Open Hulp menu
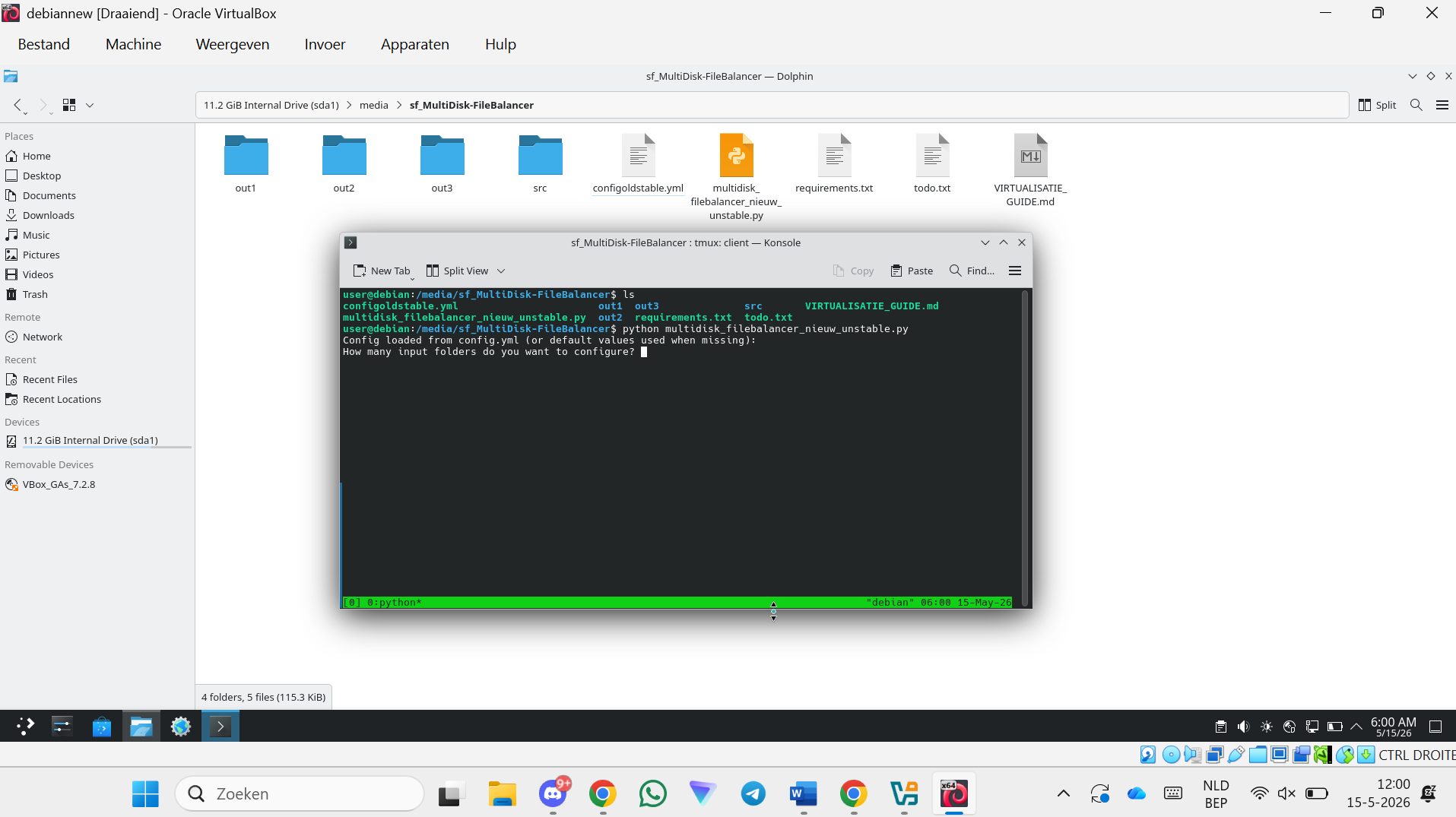 click(500, 44)
